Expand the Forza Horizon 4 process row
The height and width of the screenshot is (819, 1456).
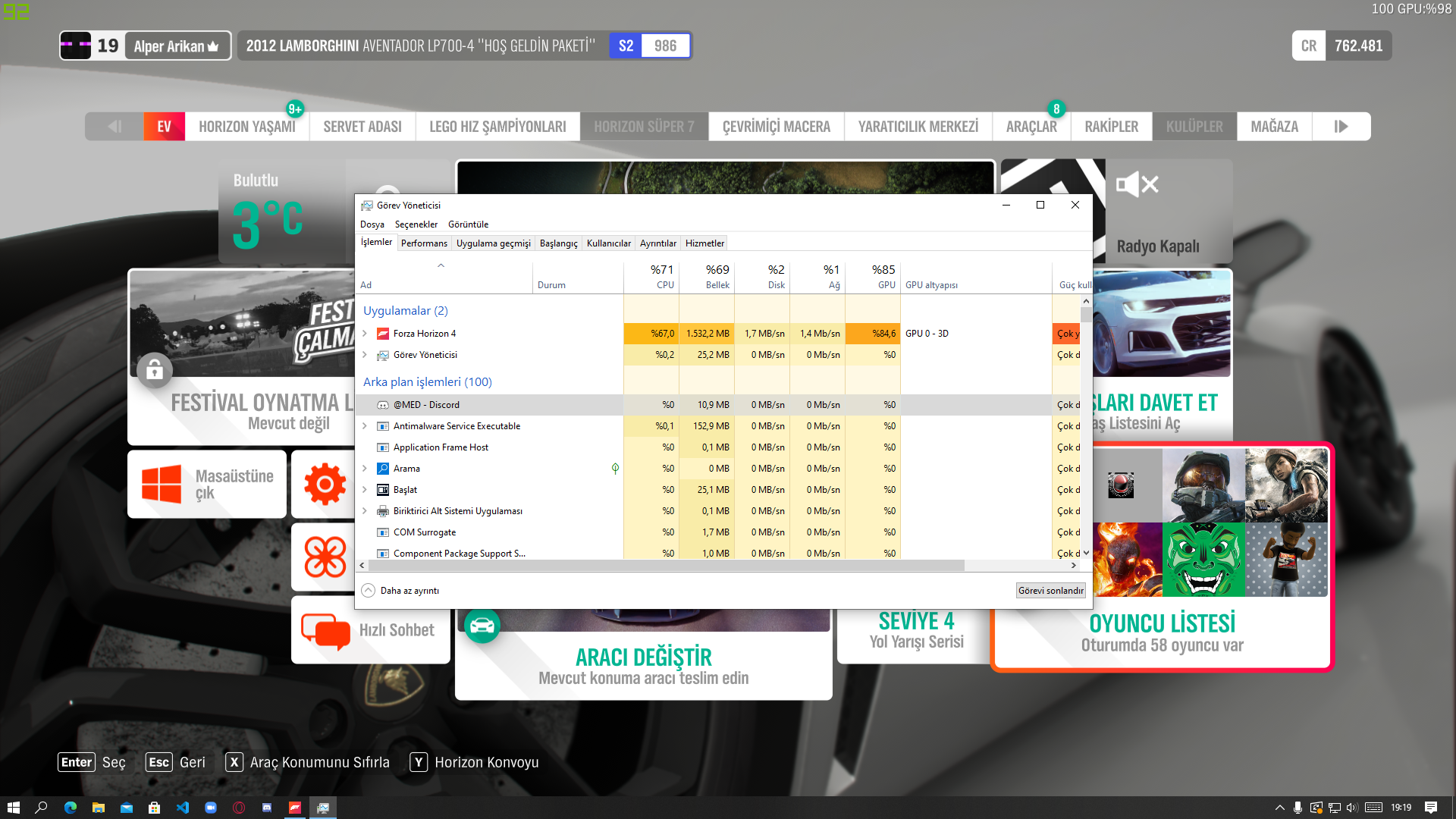(x=365, y=334)
